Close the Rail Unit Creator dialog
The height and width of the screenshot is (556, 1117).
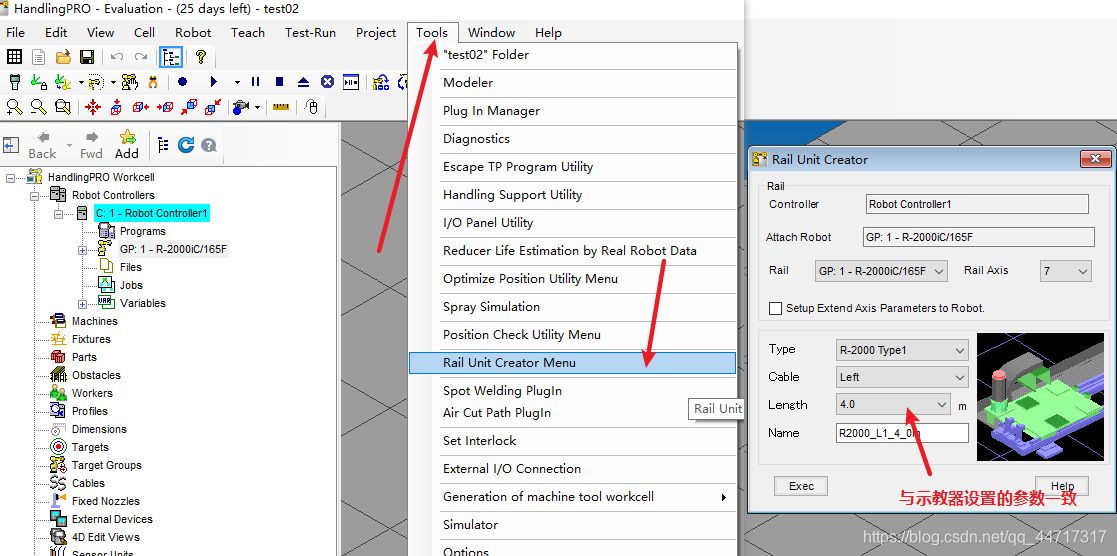1096,159
